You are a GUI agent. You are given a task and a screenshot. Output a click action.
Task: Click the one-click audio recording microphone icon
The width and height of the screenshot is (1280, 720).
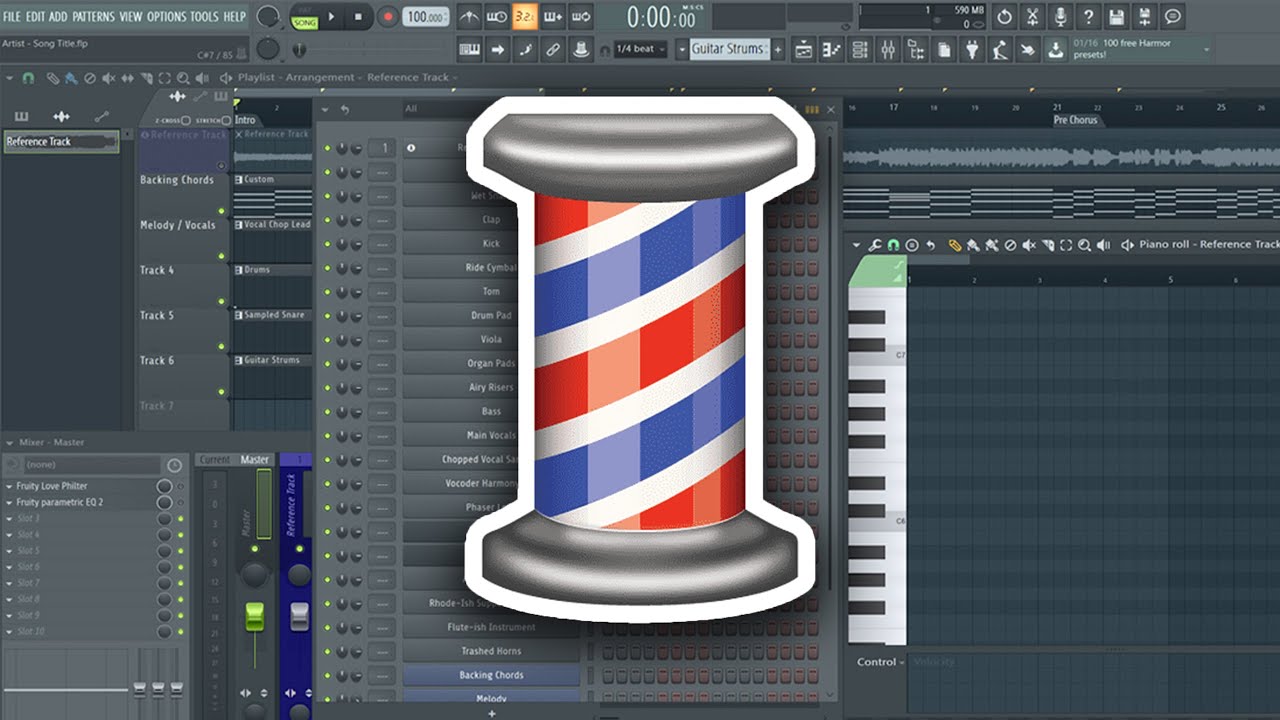click(x=1061, y=17)
